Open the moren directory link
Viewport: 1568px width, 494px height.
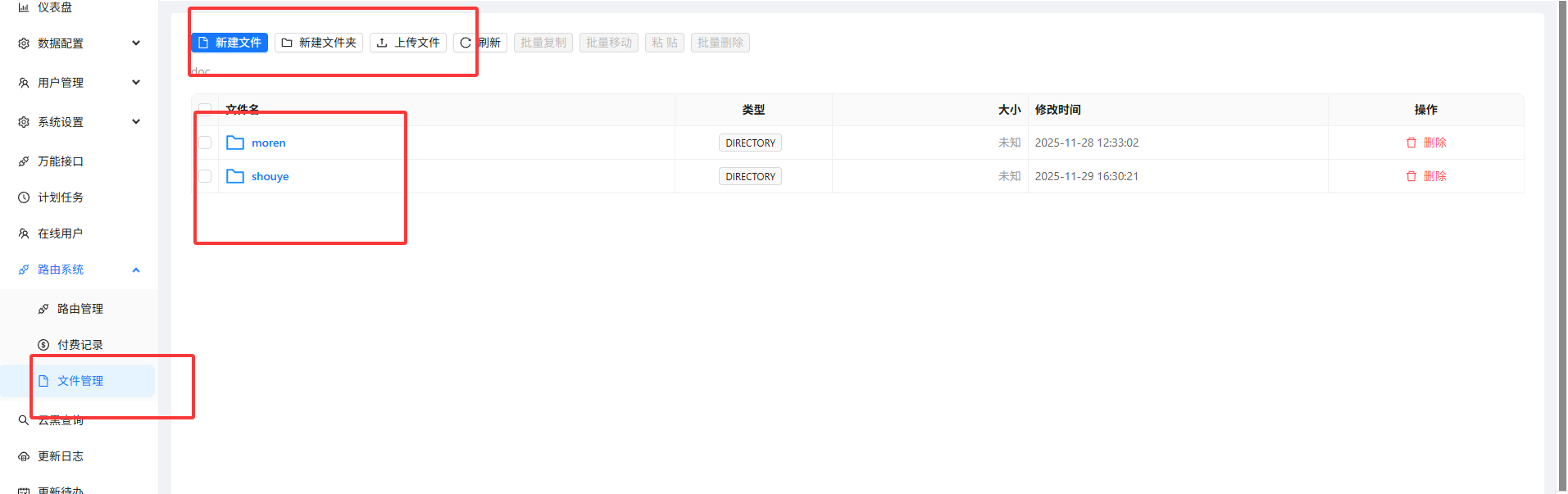(269, 143)
